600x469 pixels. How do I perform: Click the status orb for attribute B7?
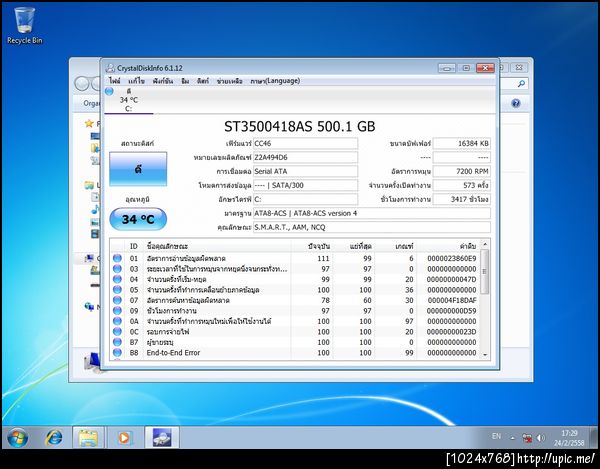[x=117, y=342]
